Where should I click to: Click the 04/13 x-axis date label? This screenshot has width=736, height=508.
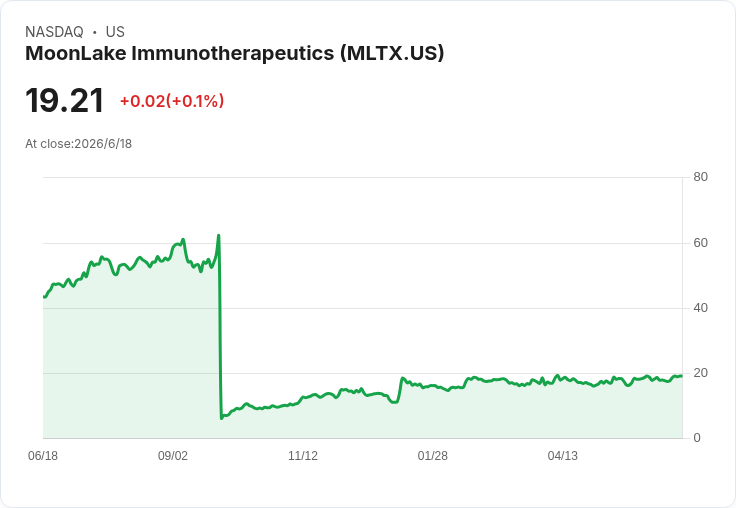point(563,455)
